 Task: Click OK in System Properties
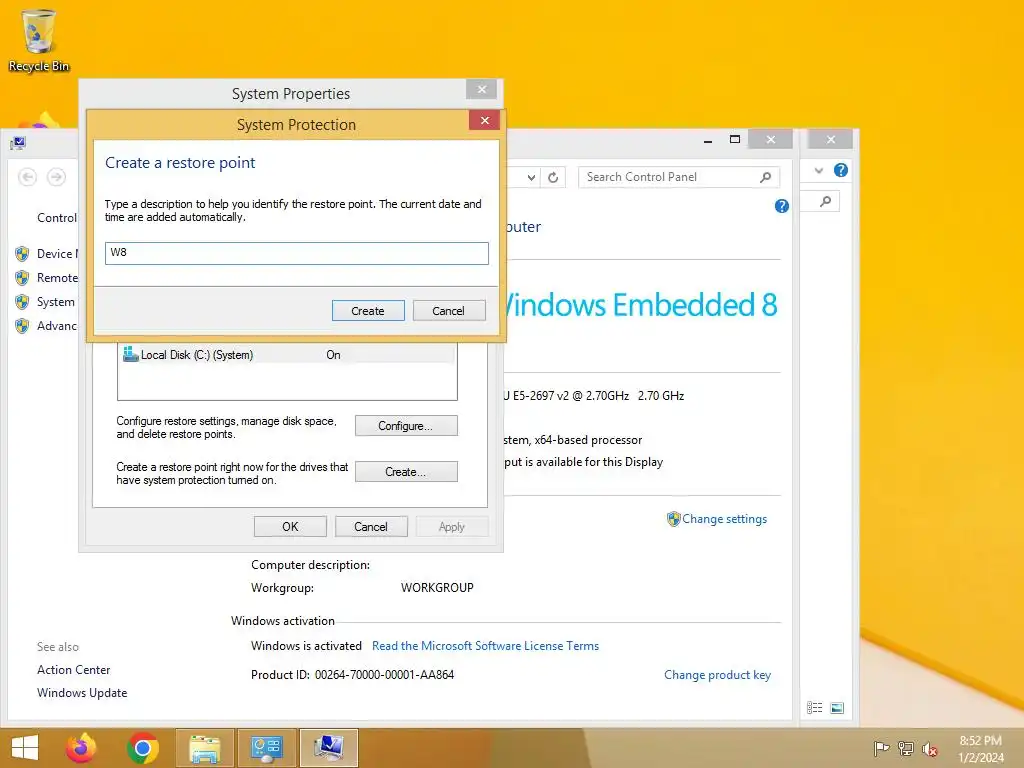pos(290,526)
